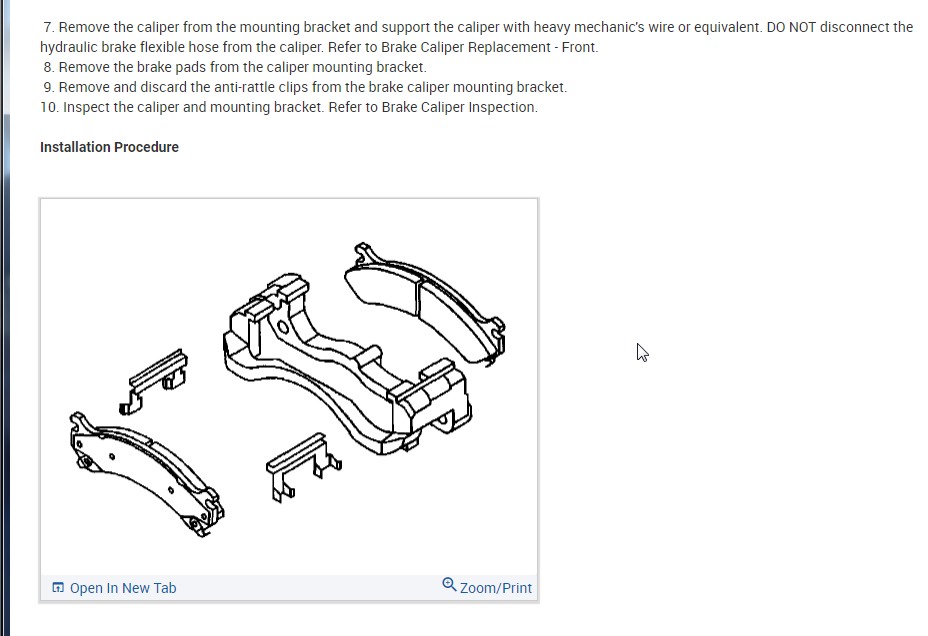The image size is (928, 636).
Task: Click the Installation Procedure heading
Action: pos(109,147)
